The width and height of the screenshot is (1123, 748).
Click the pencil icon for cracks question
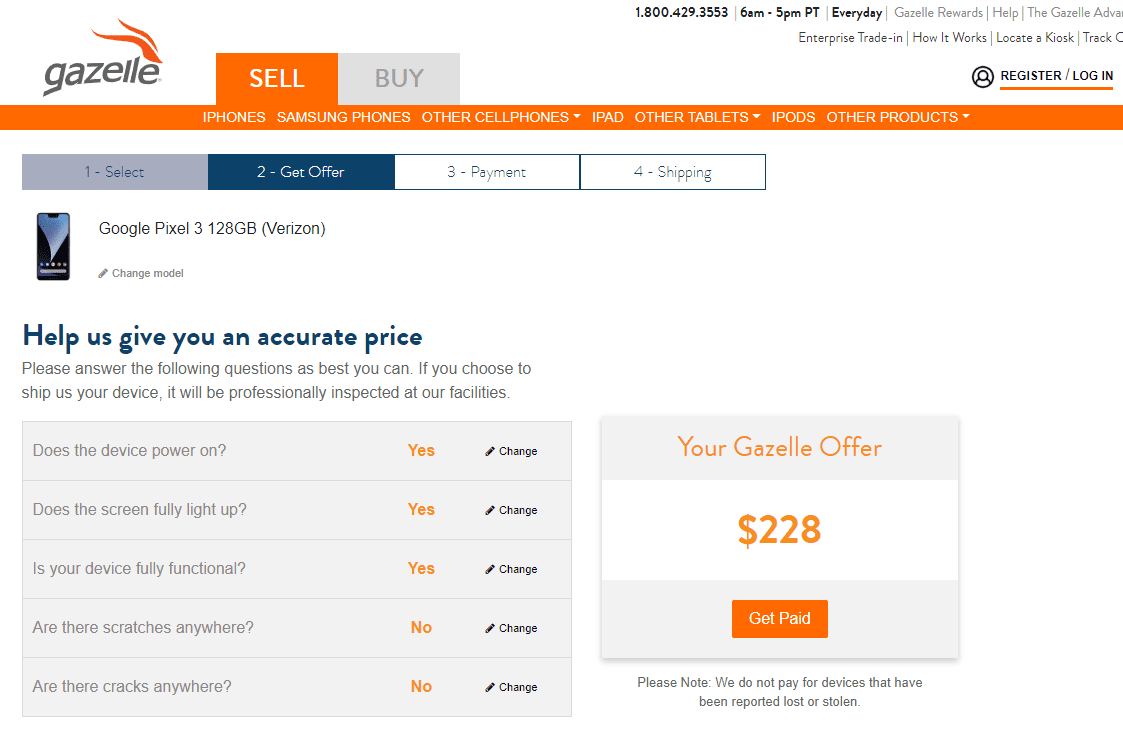[x=490, y=687]
